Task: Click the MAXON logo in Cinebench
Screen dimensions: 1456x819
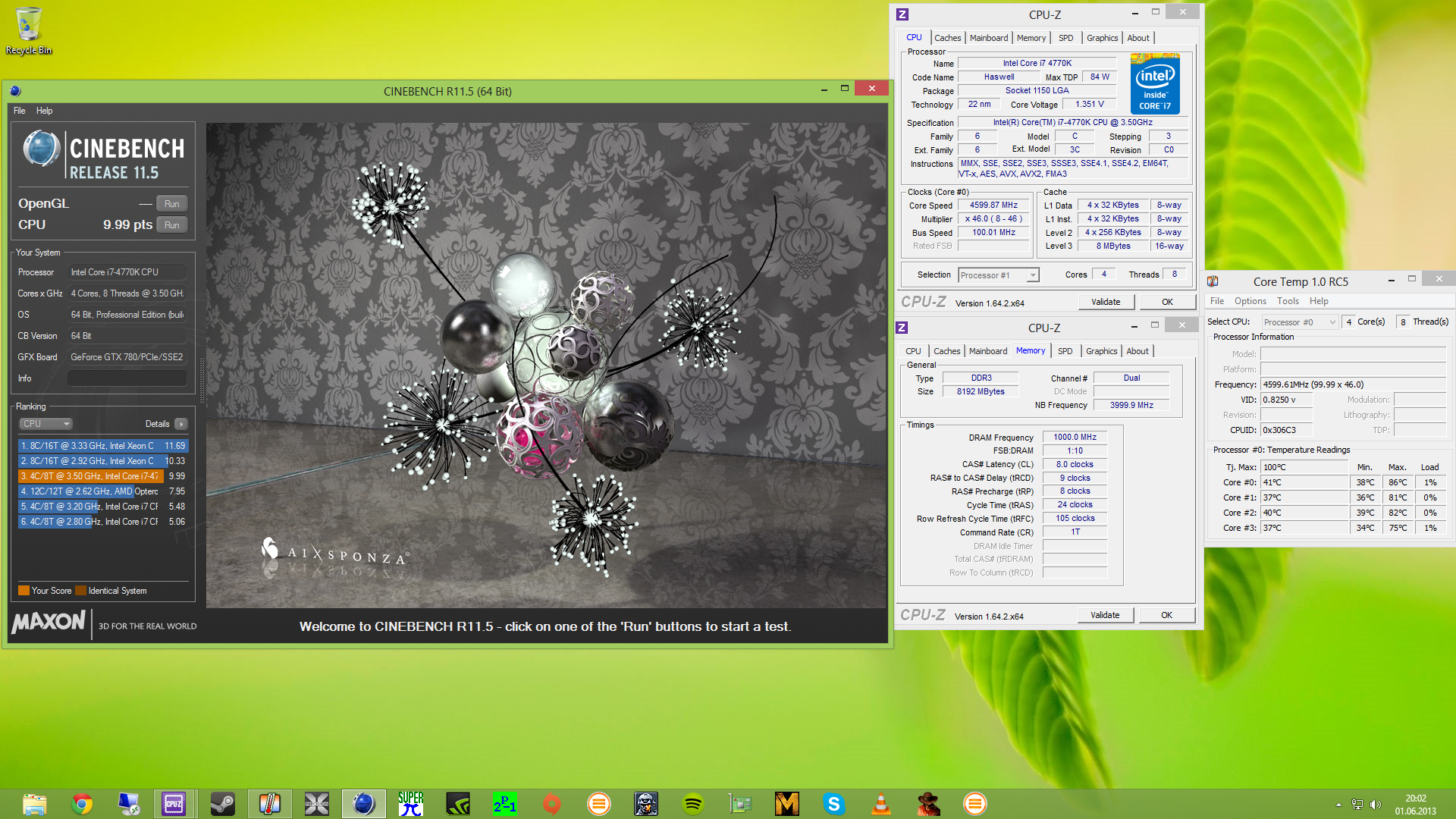Action: pos(49,623)
